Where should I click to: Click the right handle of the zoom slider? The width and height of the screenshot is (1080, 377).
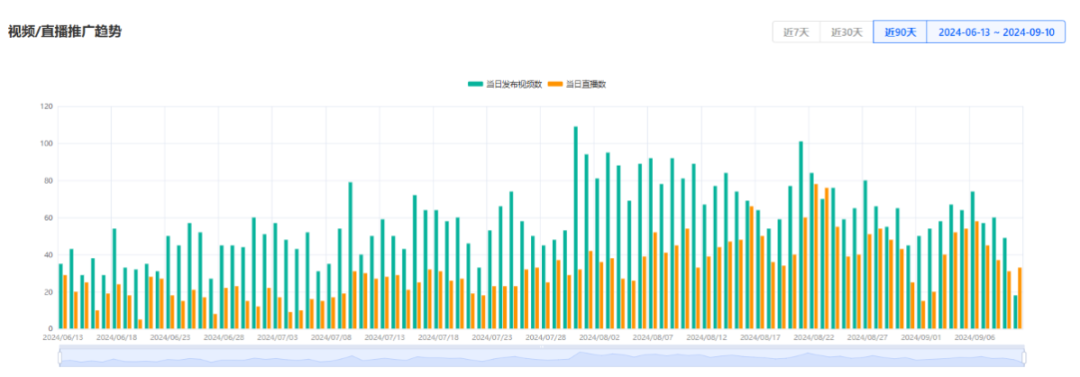tap(1024, 357)
